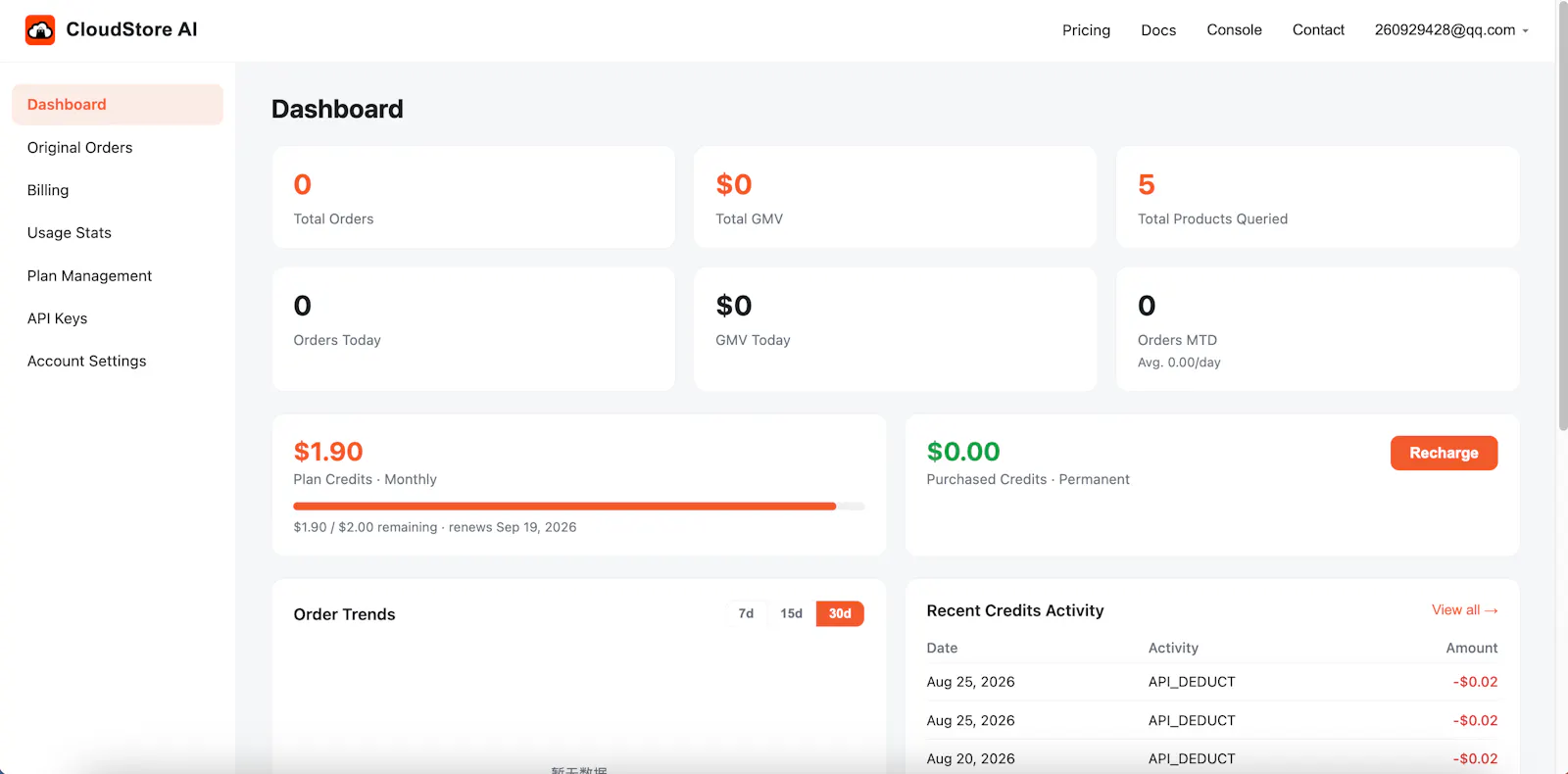
Task: Click the GMV Today label
Action: [x=753, y=340]
